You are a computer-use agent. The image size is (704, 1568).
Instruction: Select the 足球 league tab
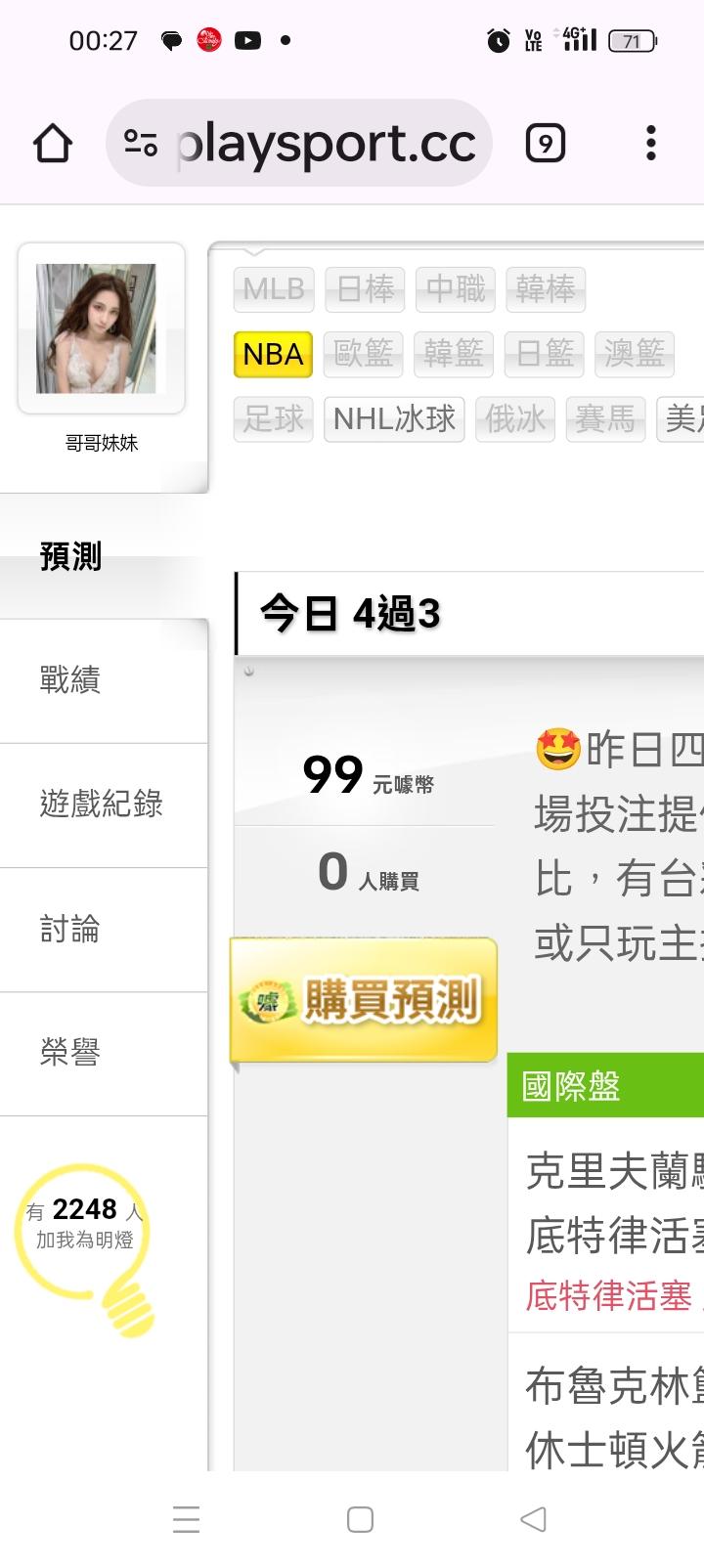point(273,419)
